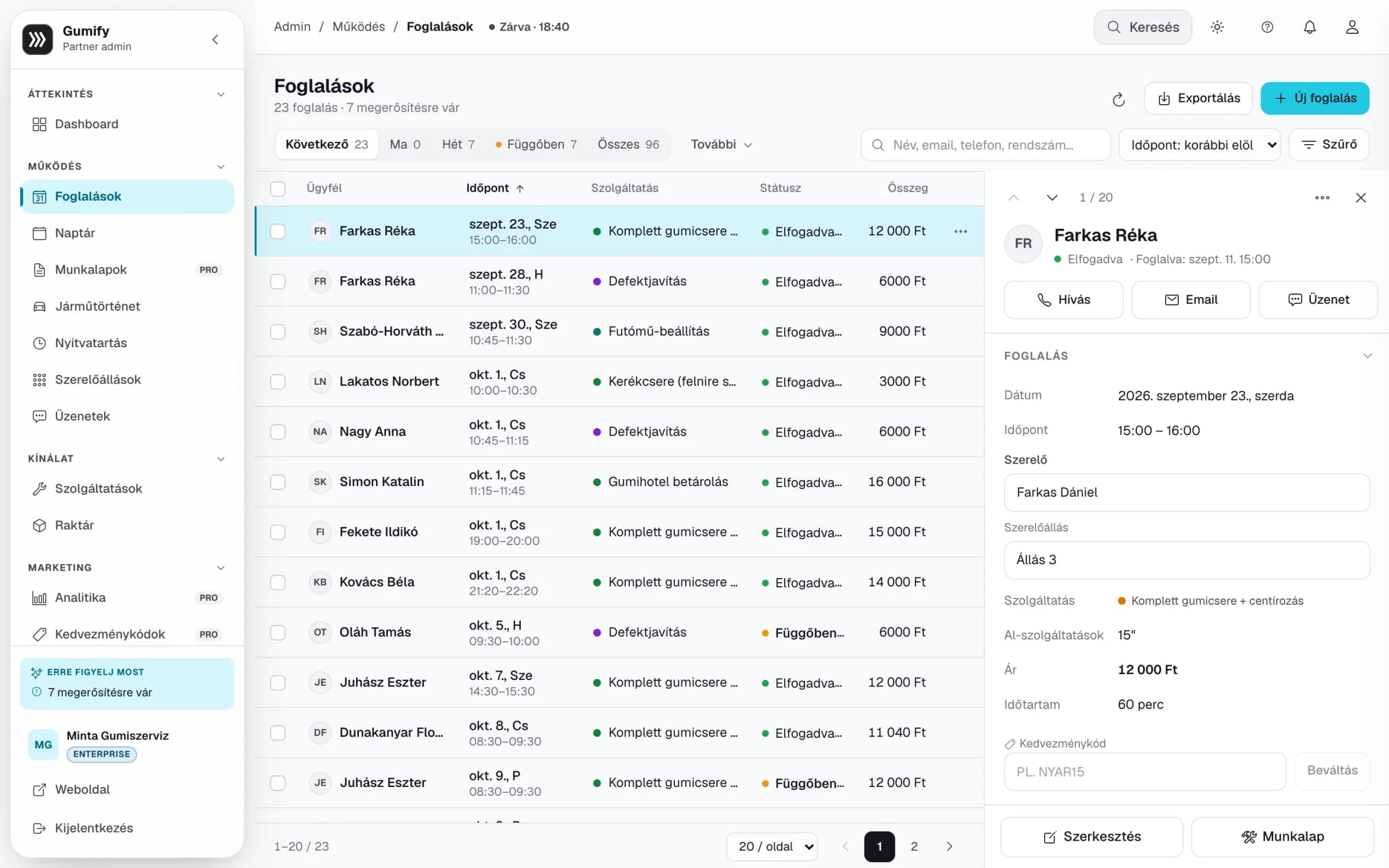This screenshot has width=1389, height=868.
Task: Go to next page arrow in pagination
Action: 949,847
